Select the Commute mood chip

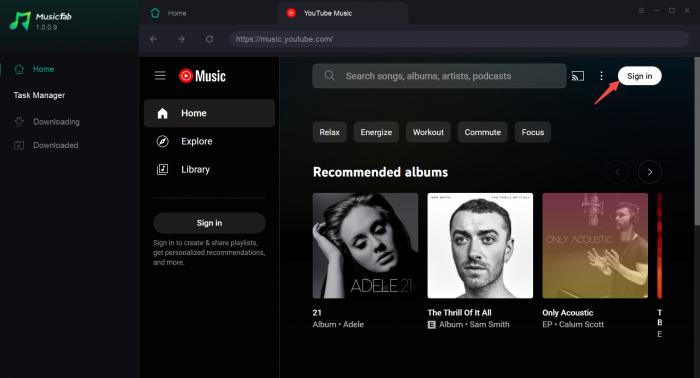point(483,132)
